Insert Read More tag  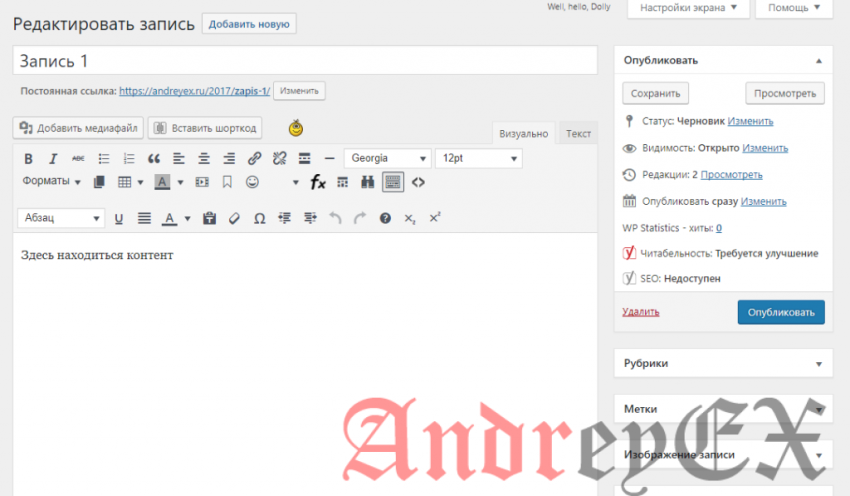[x=305, y=158]
